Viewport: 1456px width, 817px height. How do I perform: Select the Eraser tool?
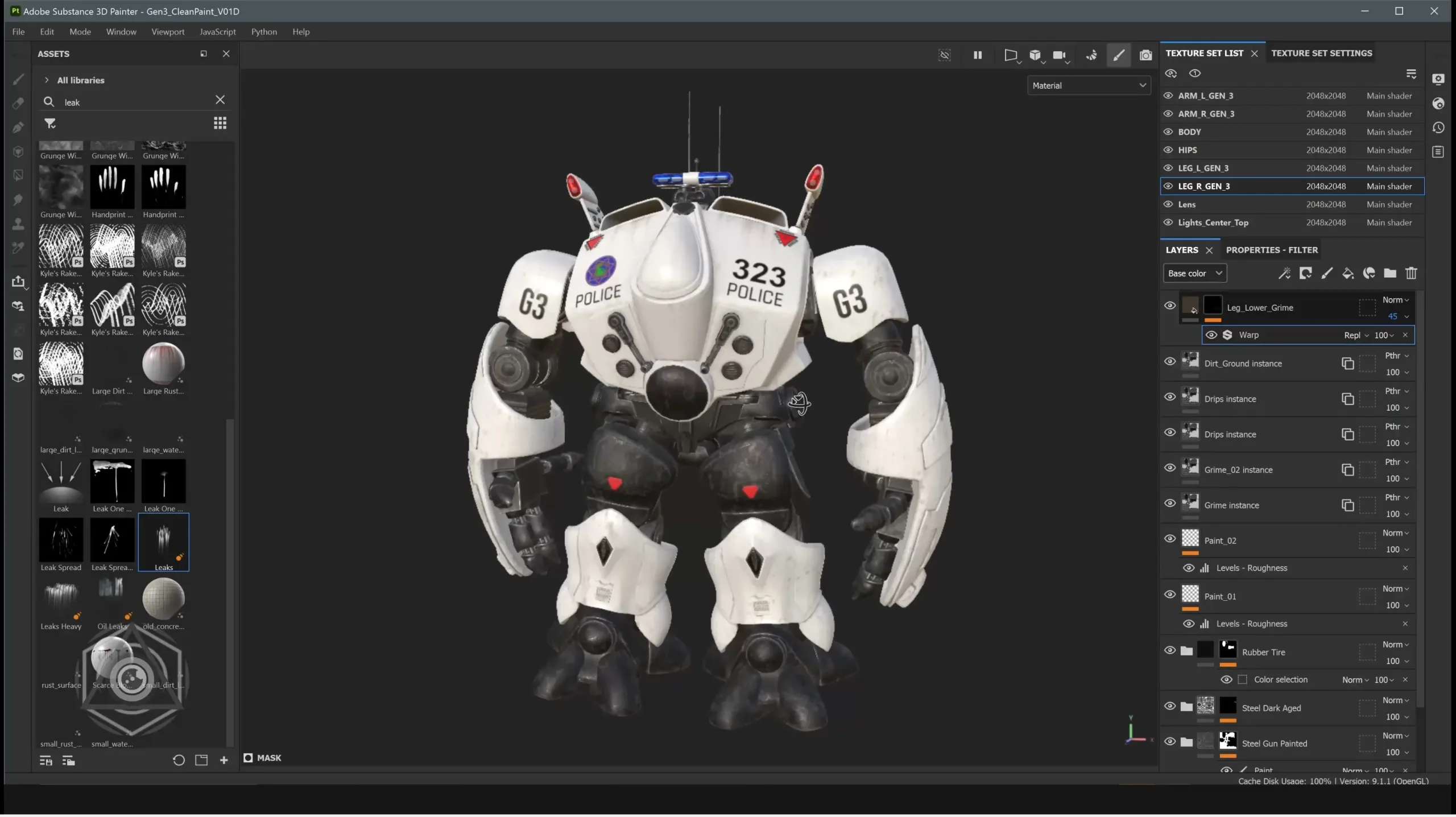tap(18, 103)
